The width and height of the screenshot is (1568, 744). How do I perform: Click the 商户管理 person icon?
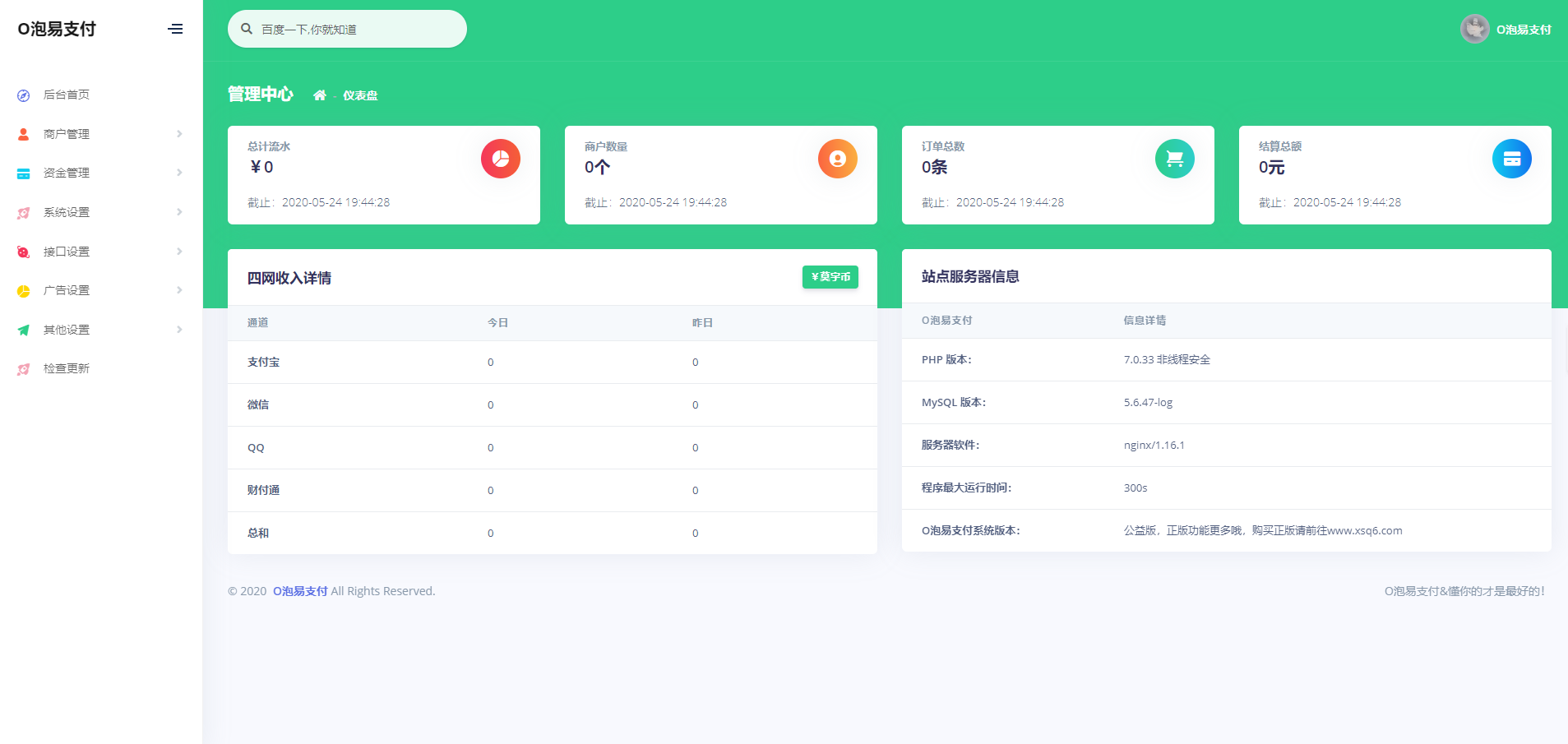(x=24, y=134)
